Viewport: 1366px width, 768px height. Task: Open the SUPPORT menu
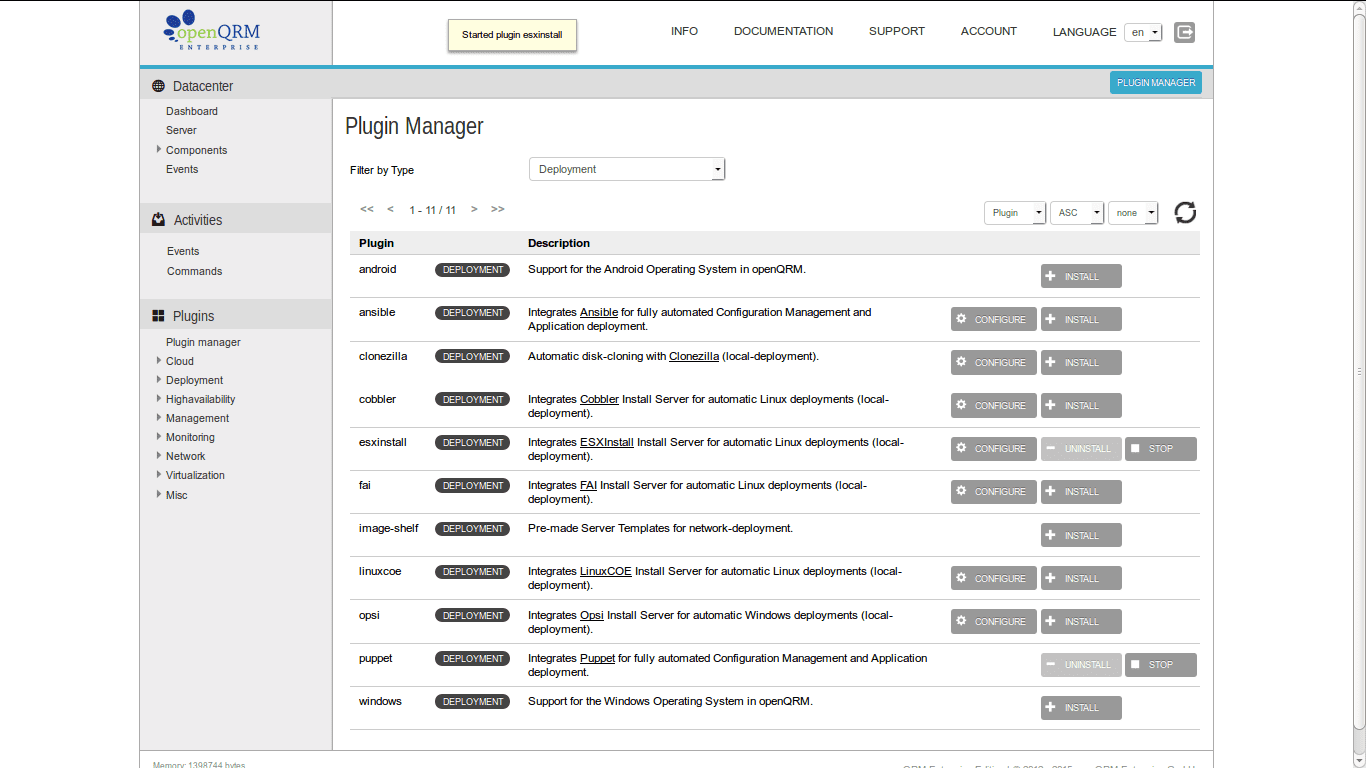tap(897, 31)
